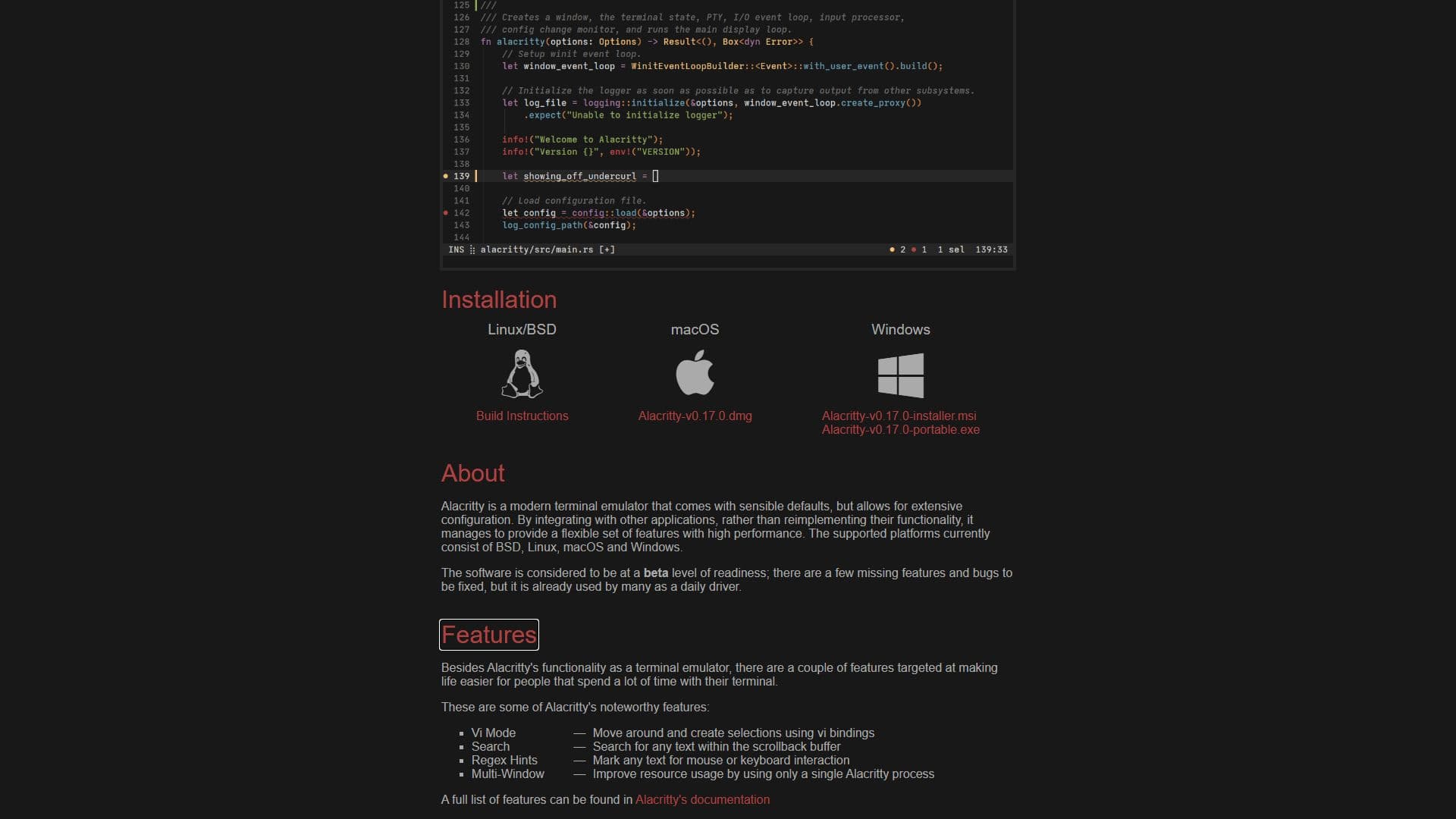This screenshot has height=819, width=1456.
Task: Click the 'Search for any text' description
Action: point(717,746)
